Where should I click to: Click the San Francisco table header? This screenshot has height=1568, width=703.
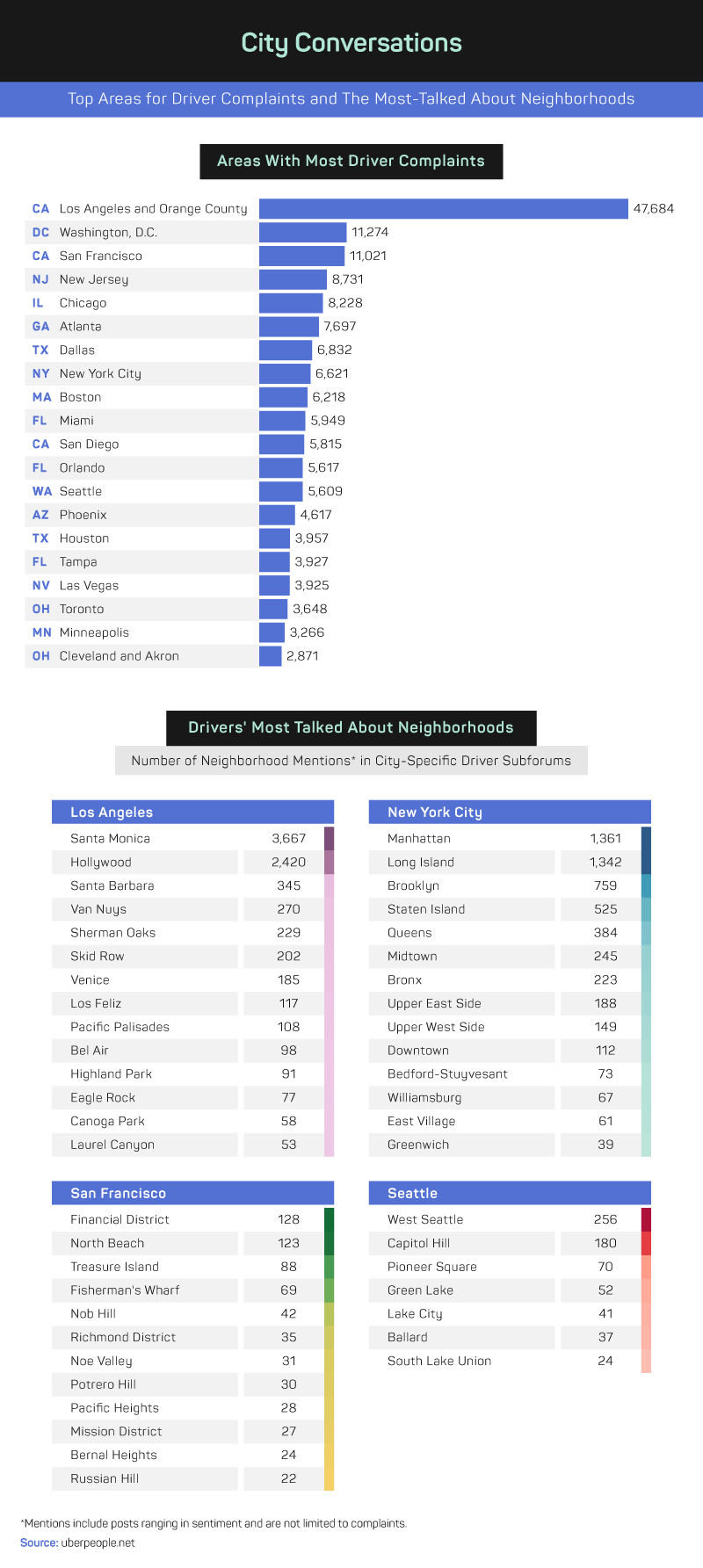click(192, 1193)
